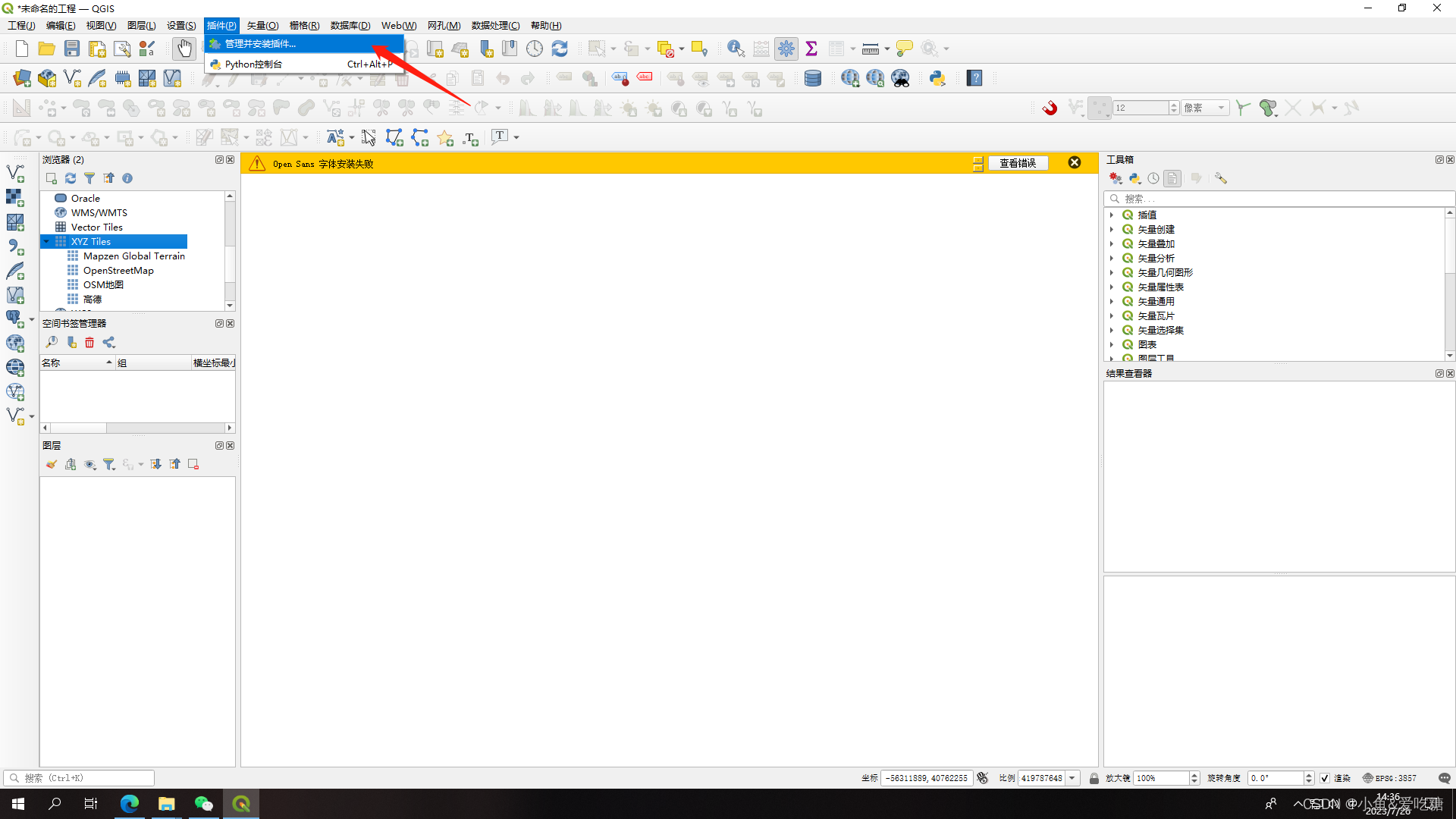Viewport: 1456px width, 819px height.
Task: Open the Processing Toolbox gear icon
Action: click(x=786, y=49)
